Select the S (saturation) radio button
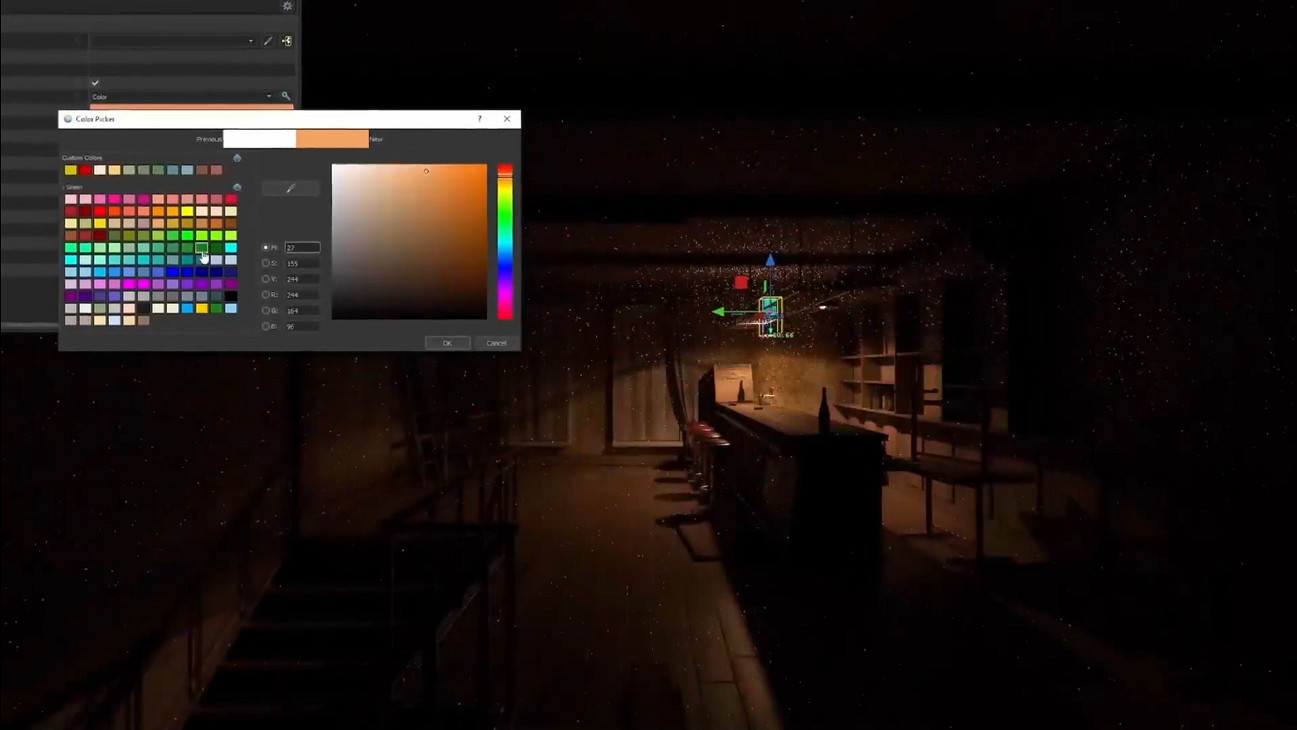The image size is (1297, 730). coord(266,263)
